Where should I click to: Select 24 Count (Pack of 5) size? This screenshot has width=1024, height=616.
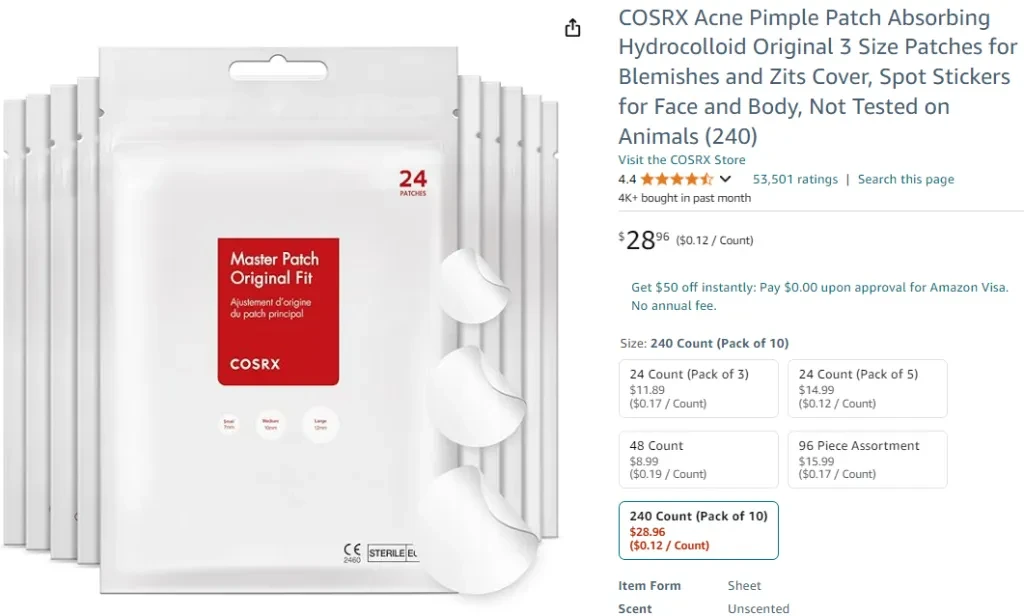click(867, 388)
